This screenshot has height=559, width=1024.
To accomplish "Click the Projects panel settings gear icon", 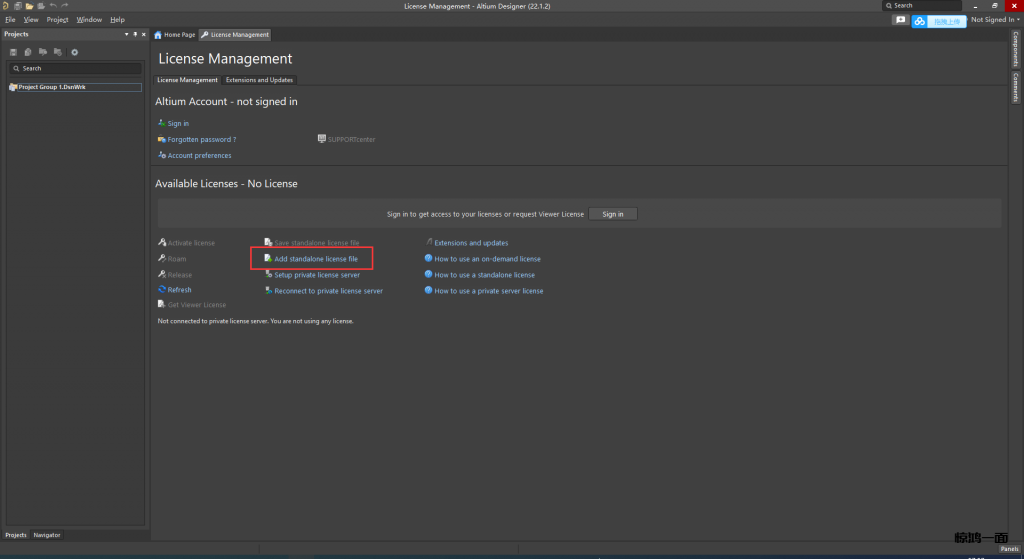I will click(x=74, y=52).
